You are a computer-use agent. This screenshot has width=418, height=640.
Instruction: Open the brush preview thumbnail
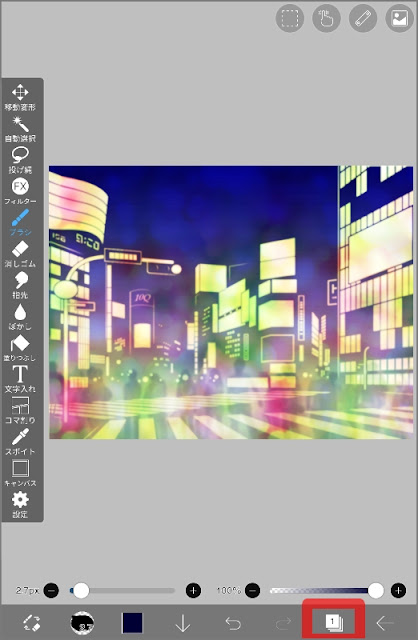[x=82, y=623]
